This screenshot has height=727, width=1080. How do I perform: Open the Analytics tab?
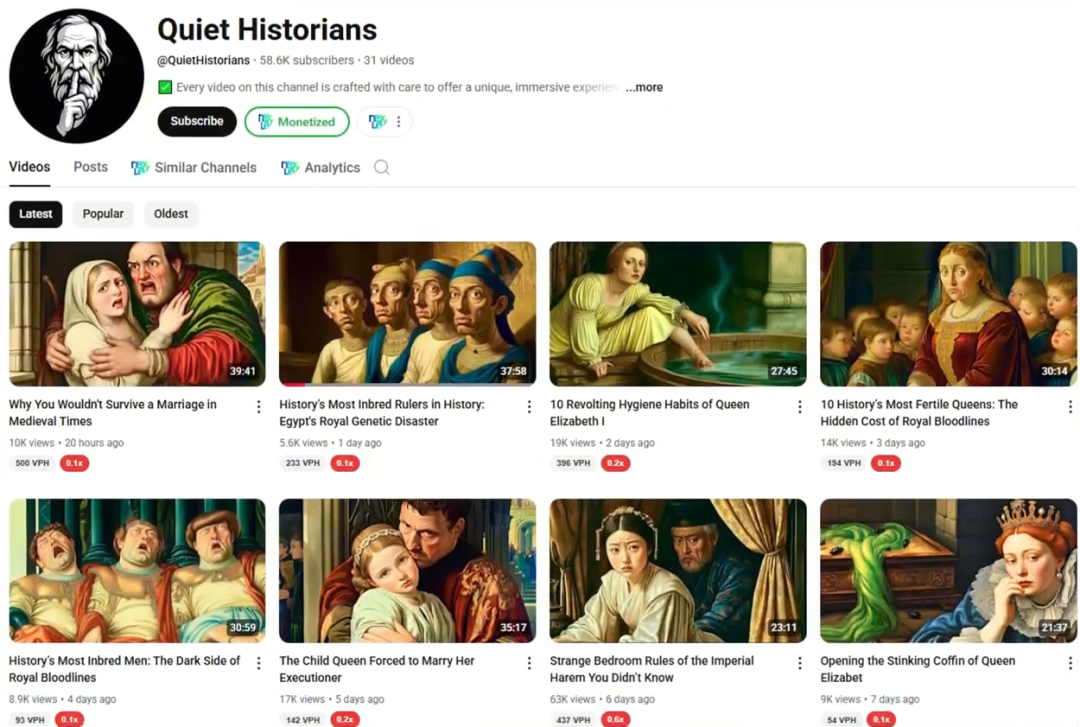[331, 168]
